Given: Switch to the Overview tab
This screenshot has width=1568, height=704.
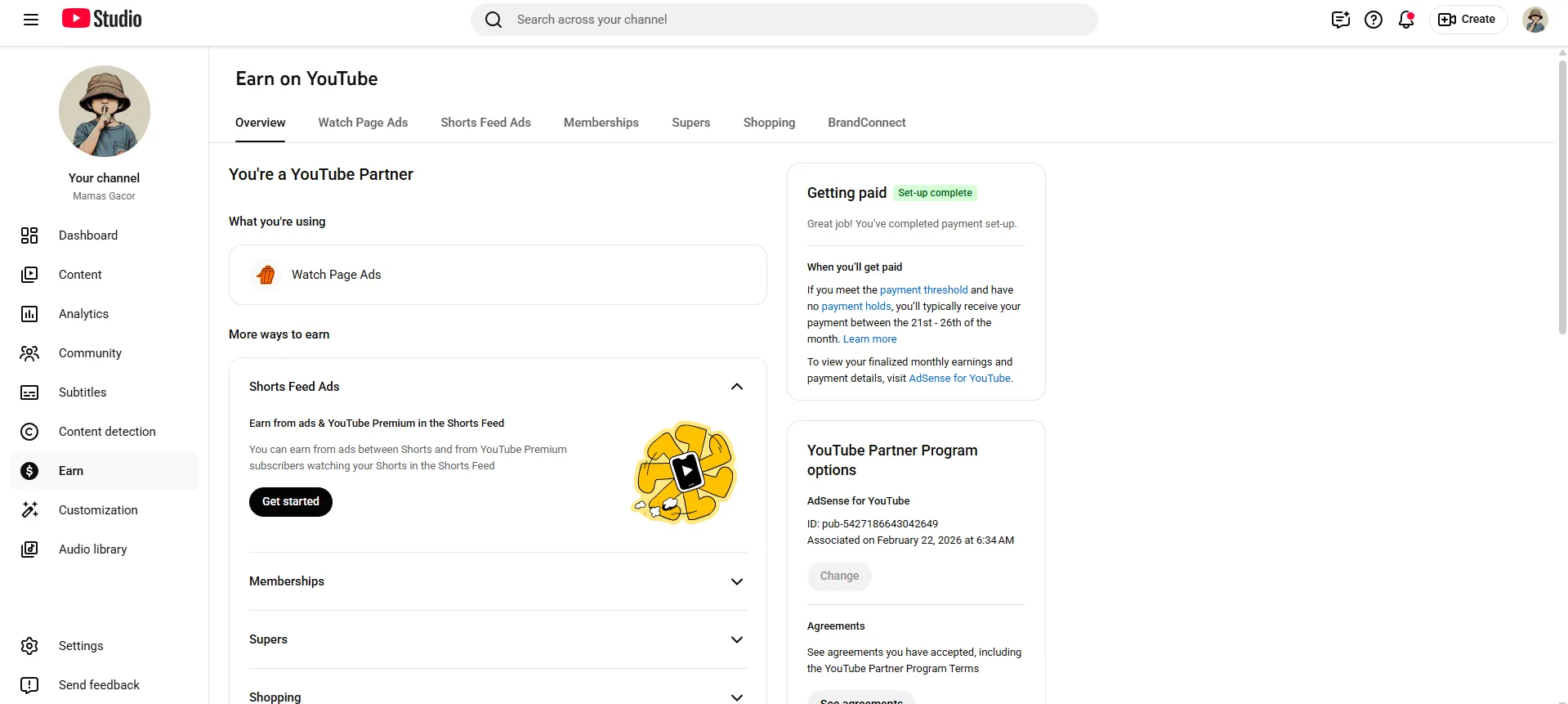Looking at the screenshot, I should tap(260, 123).
